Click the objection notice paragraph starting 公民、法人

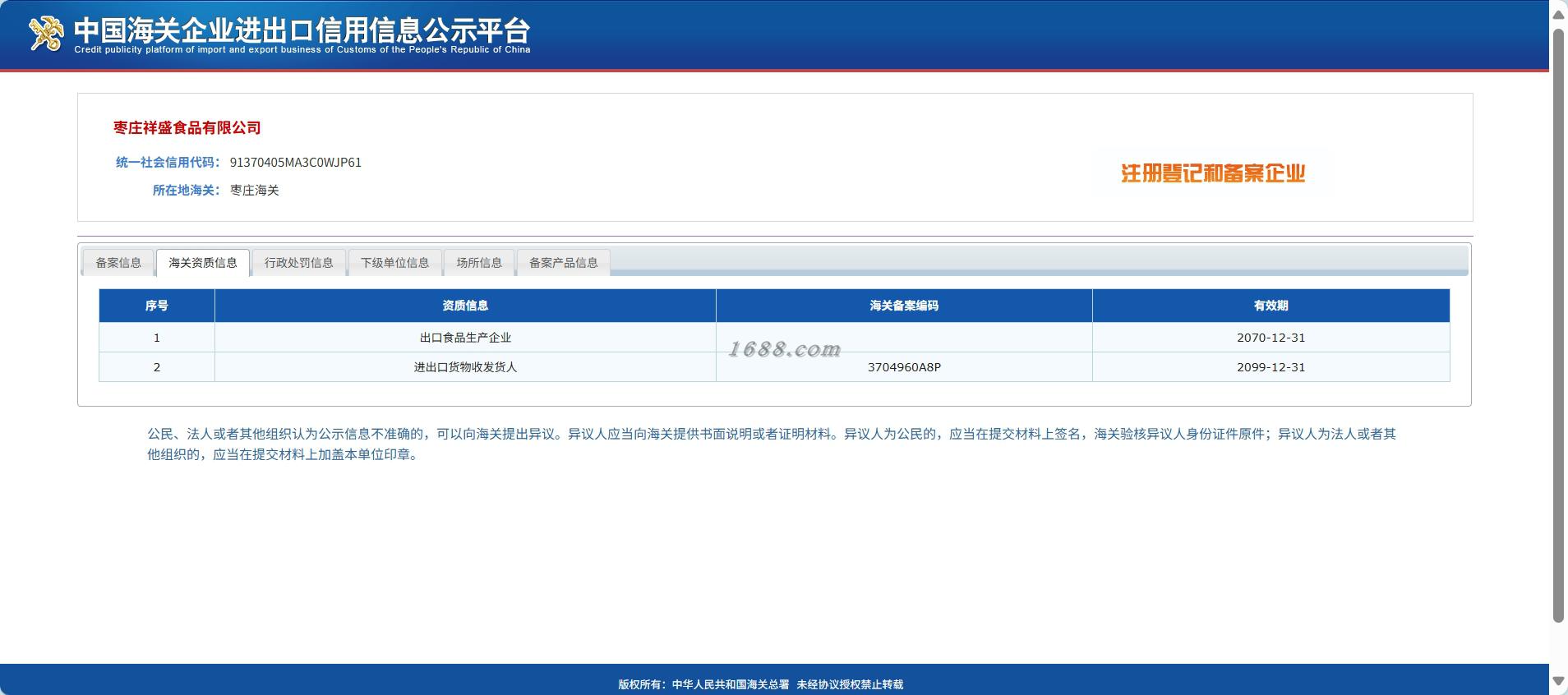[772, 444]
